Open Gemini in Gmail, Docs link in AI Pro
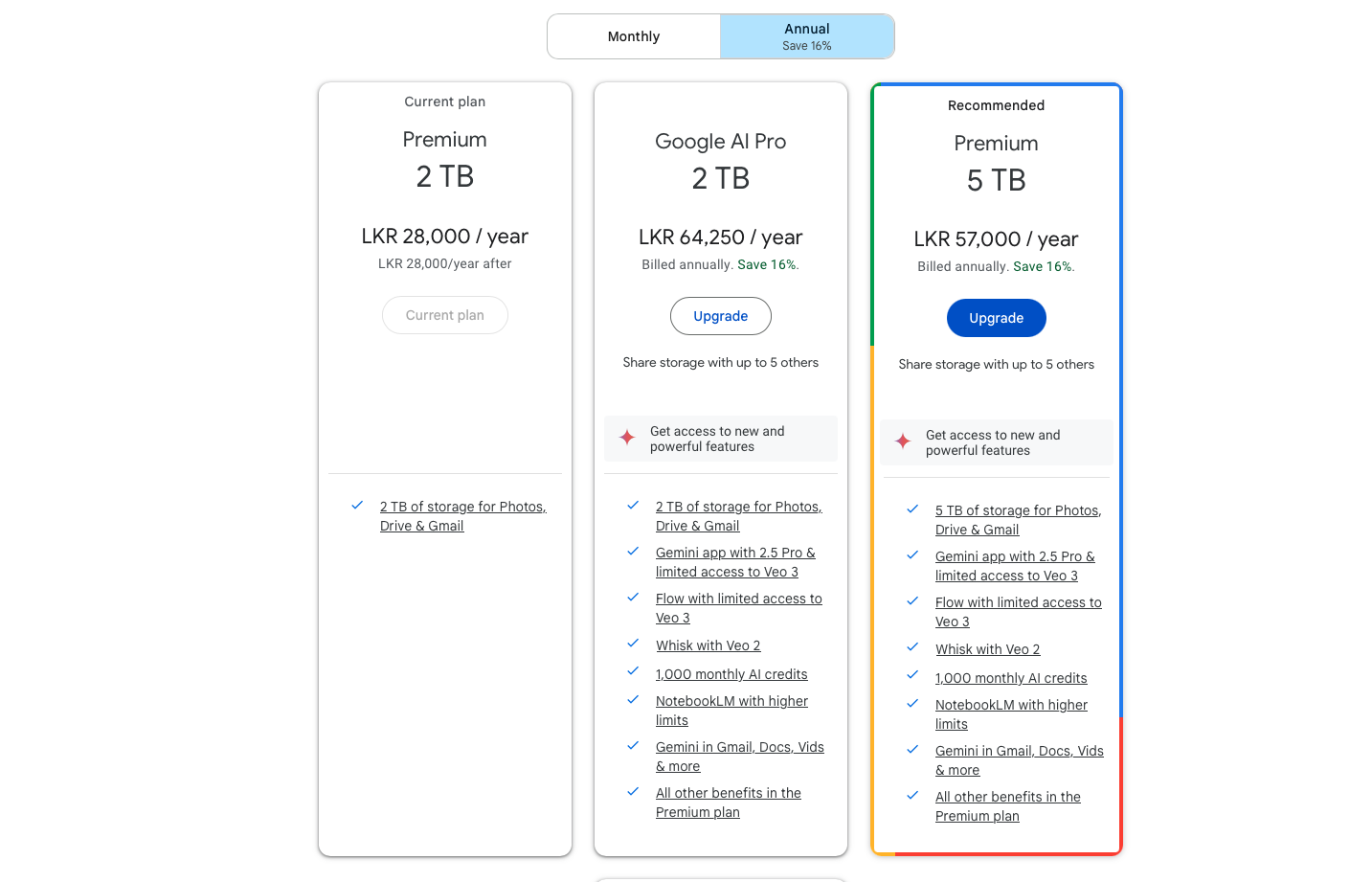The image size is (1372, 882). pos(740,757)
